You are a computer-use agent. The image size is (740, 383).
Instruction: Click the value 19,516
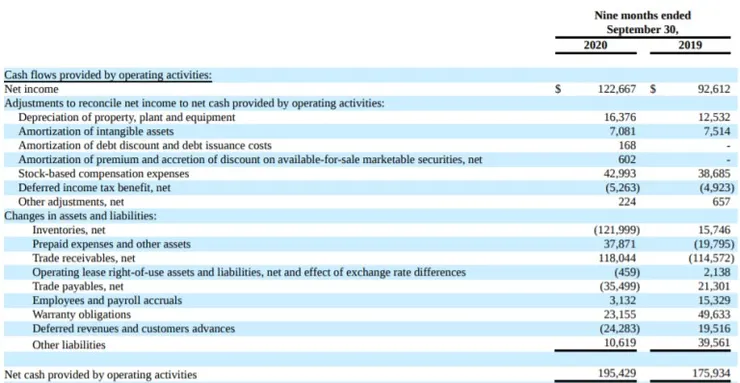pos(715,328)
